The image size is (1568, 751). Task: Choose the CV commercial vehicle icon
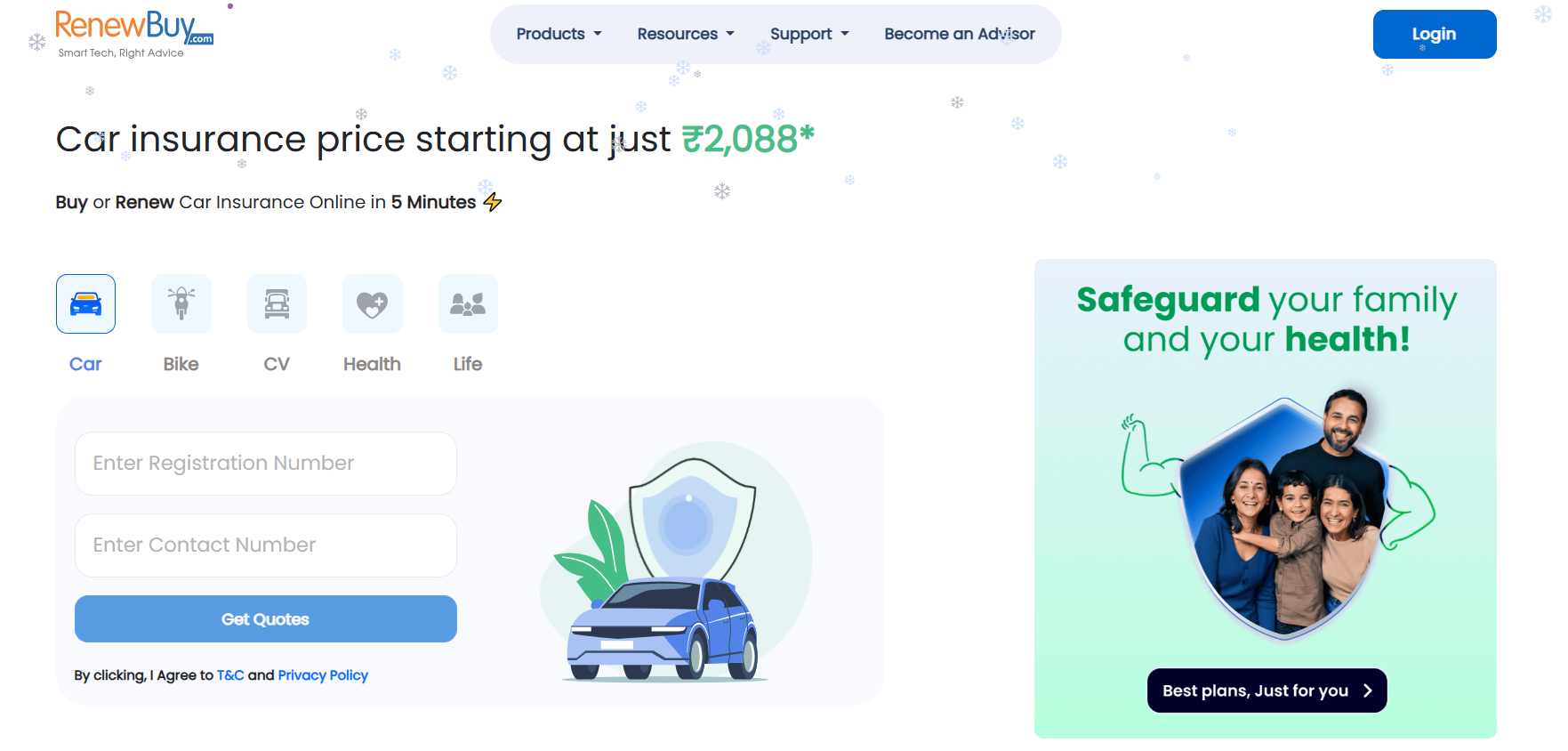[x=277, y=303]
